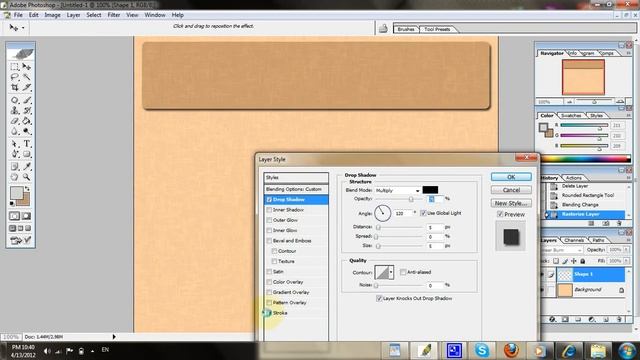Open the Filter menu

113,15
